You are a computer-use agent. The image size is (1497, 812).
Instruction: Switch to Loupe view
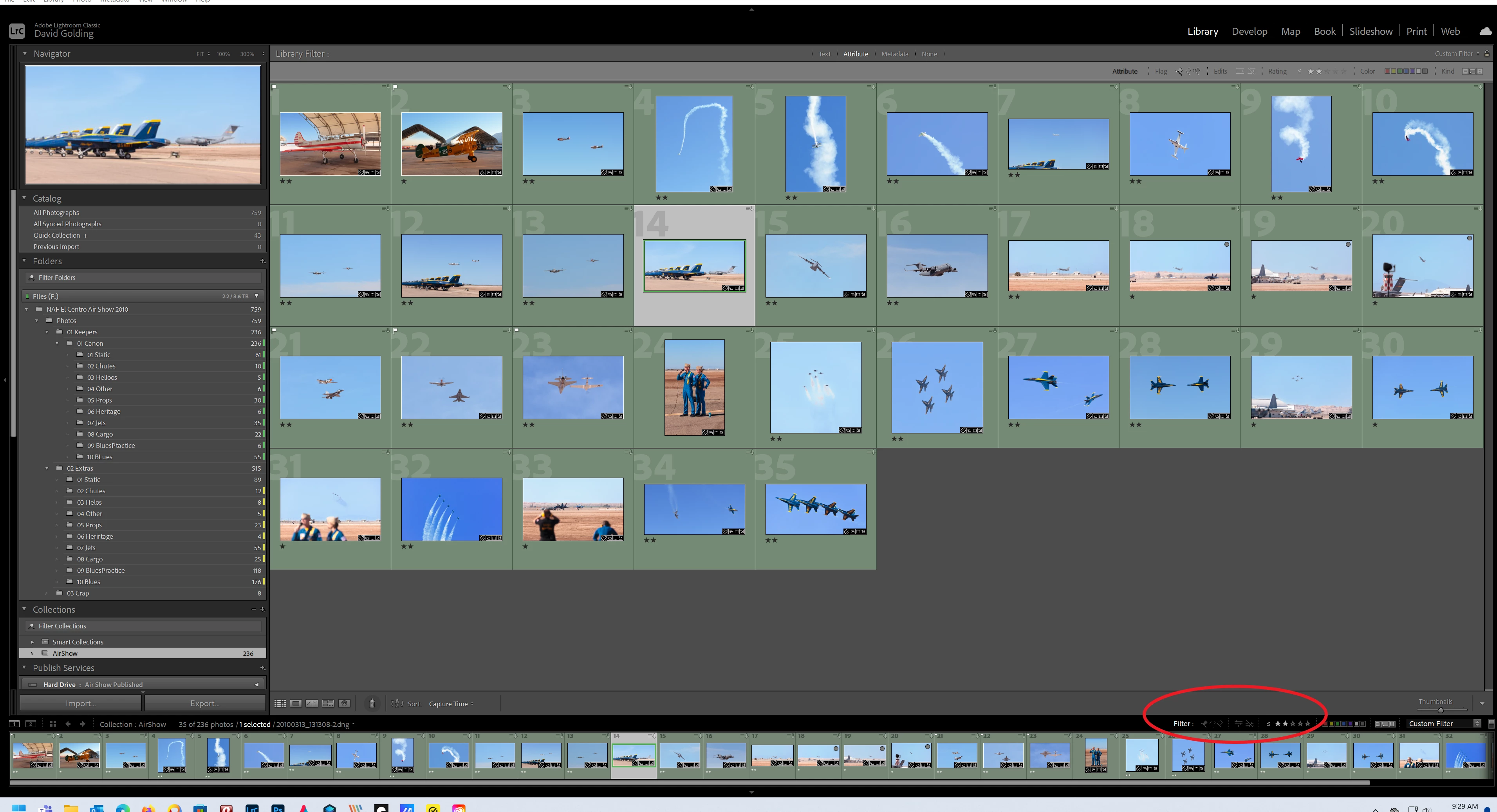tap(296, 703)
